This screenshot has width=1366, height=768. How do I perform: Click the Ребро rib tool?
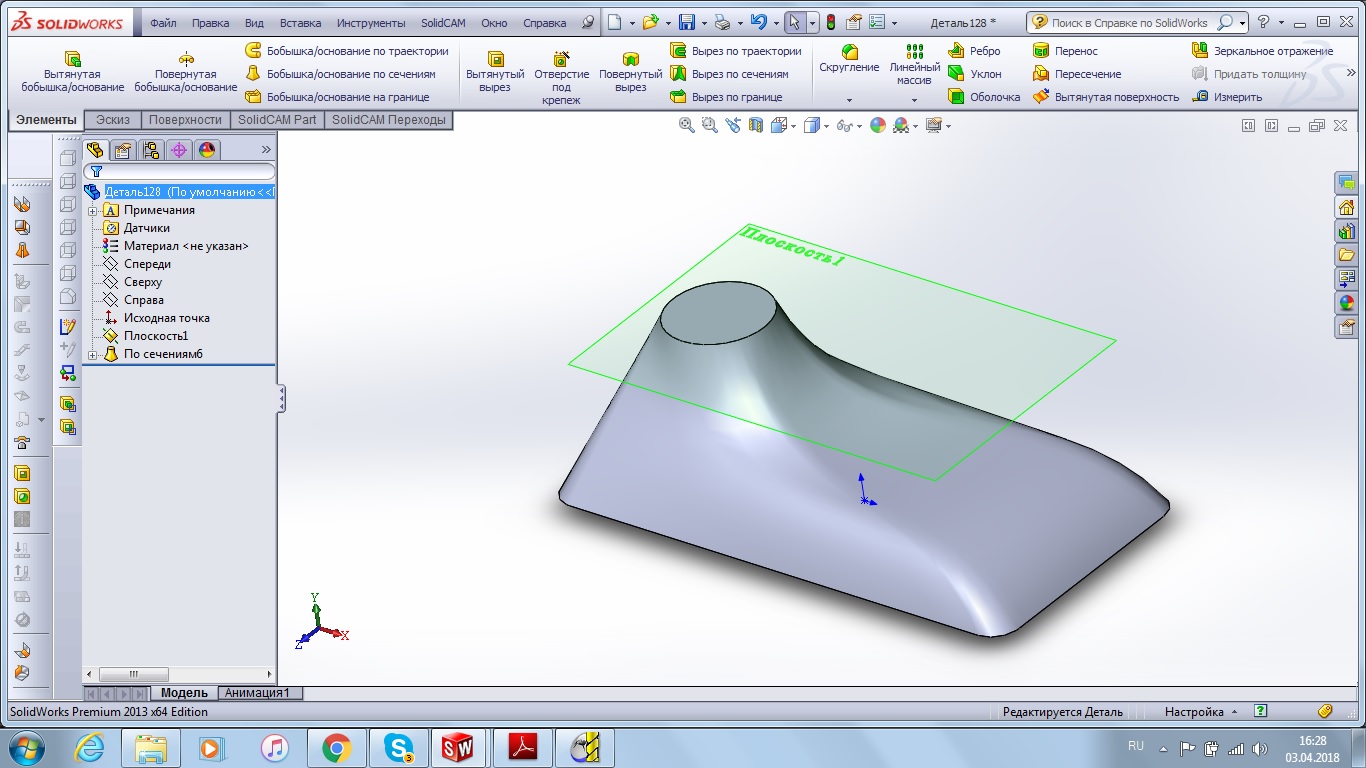pyautogui.click(x=974, y=51)
